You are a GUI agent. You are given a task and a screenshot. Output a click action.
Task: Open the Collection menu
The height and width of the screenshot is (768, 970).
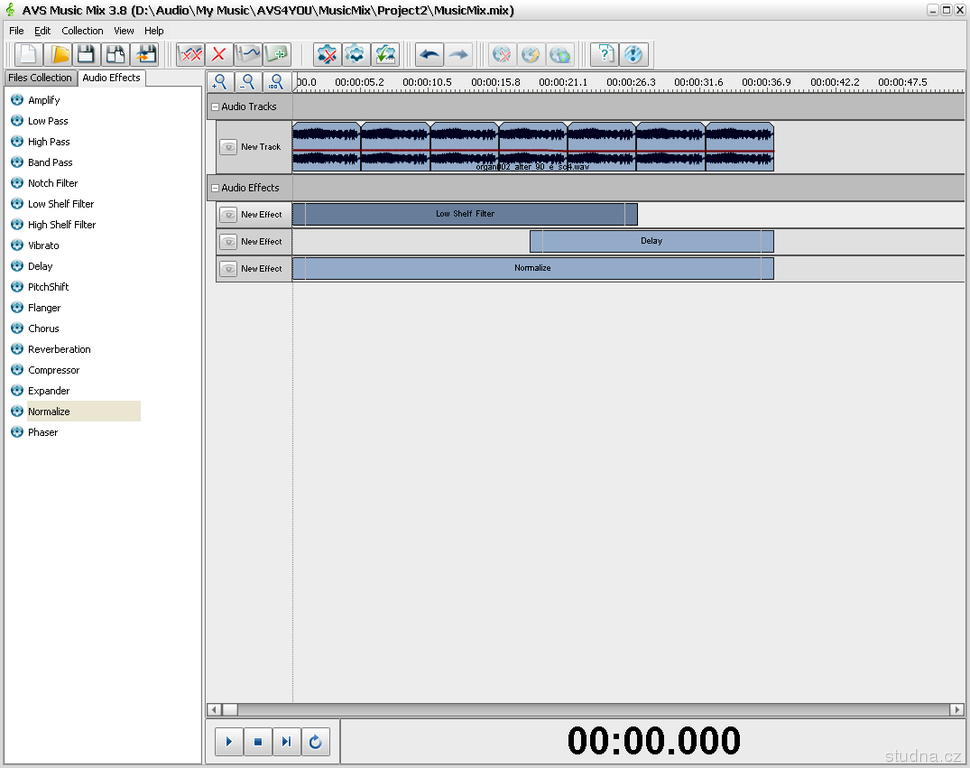82,31
